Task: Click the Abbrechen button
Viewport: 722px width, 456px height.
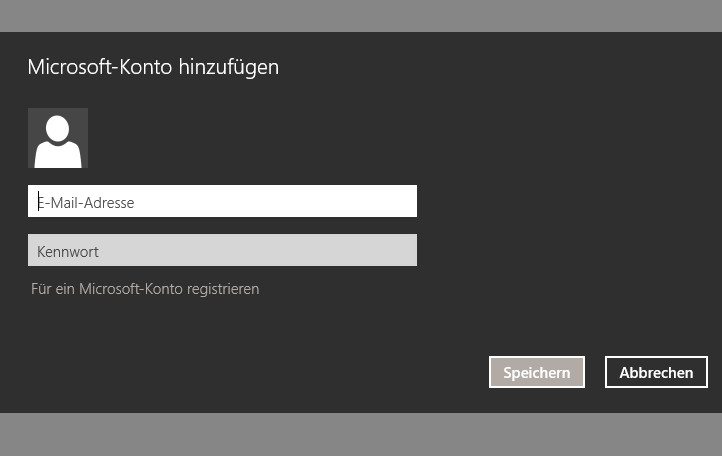Action: pyautogui.click(x=656, y=372)
